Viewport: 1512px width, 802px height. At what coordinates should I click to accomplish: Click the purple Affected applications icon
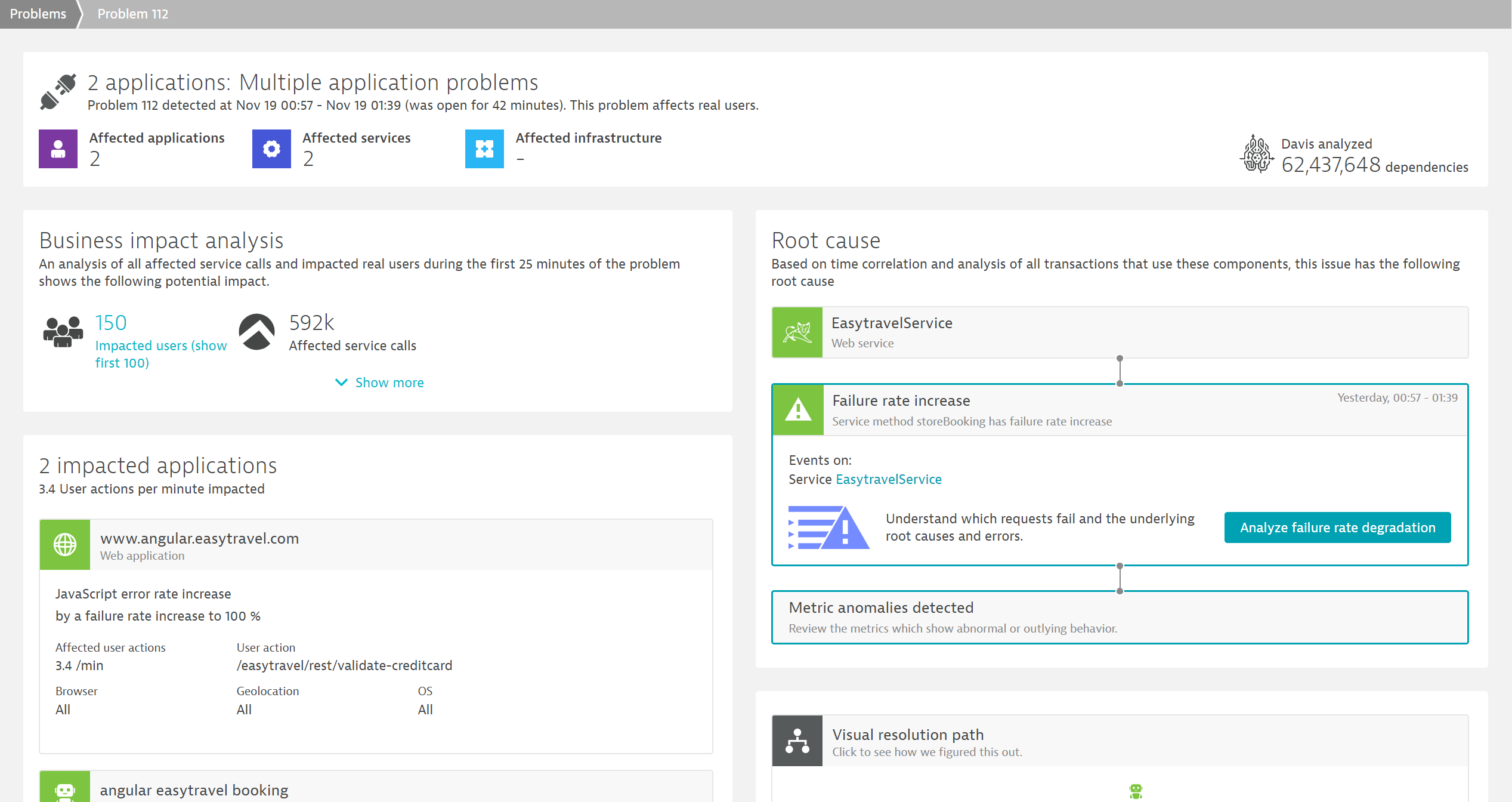(x=58, y=149)
